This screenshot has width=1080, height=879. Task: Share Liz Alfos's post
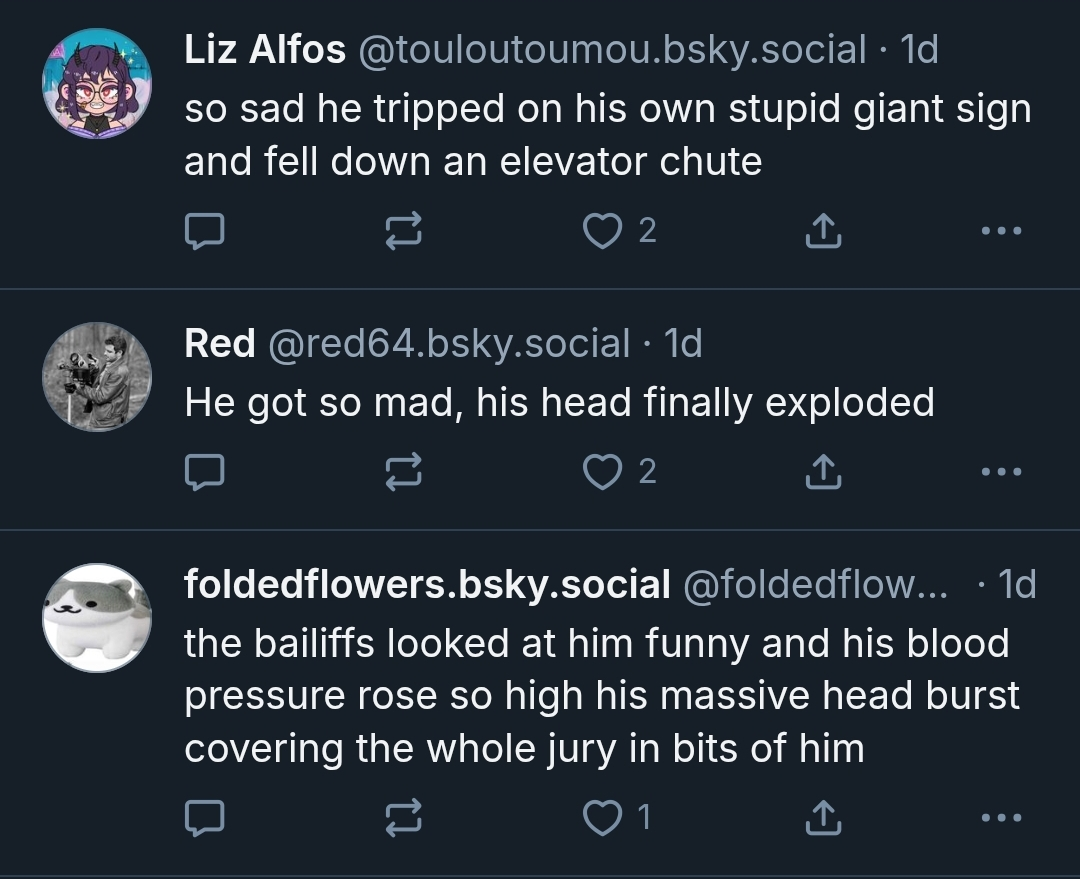click(823, 232)
